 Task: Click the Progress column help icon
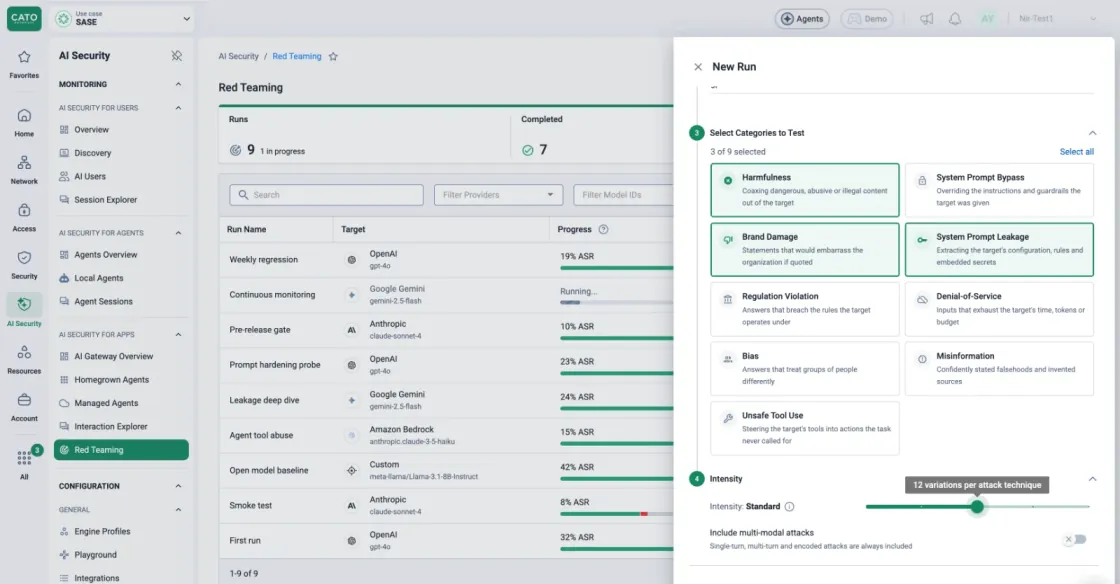[604, 229]
